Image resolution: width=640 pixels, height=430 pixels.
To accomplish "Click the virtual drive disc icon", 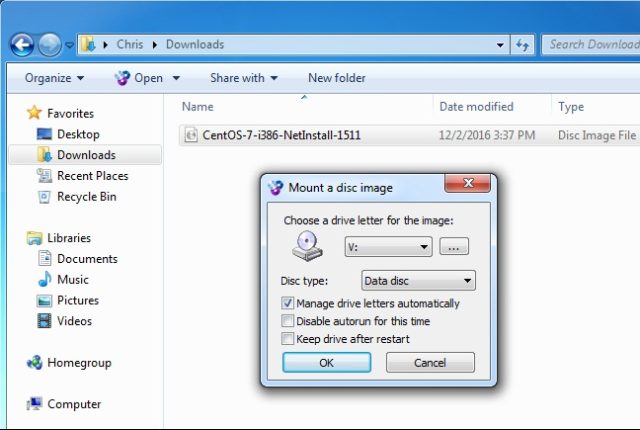I will [x=307, y=245].
